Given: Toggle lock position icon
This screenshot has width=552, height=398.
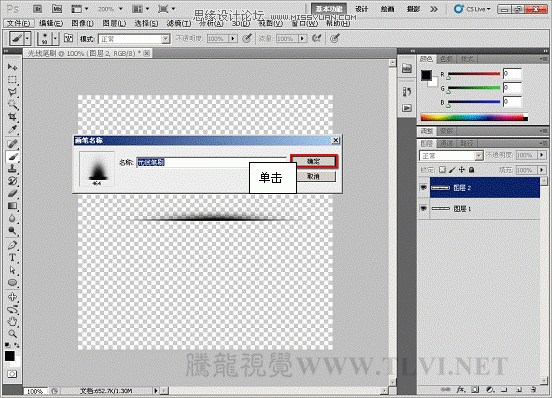Looking at the screenshot, I should [x=462, y=170].
